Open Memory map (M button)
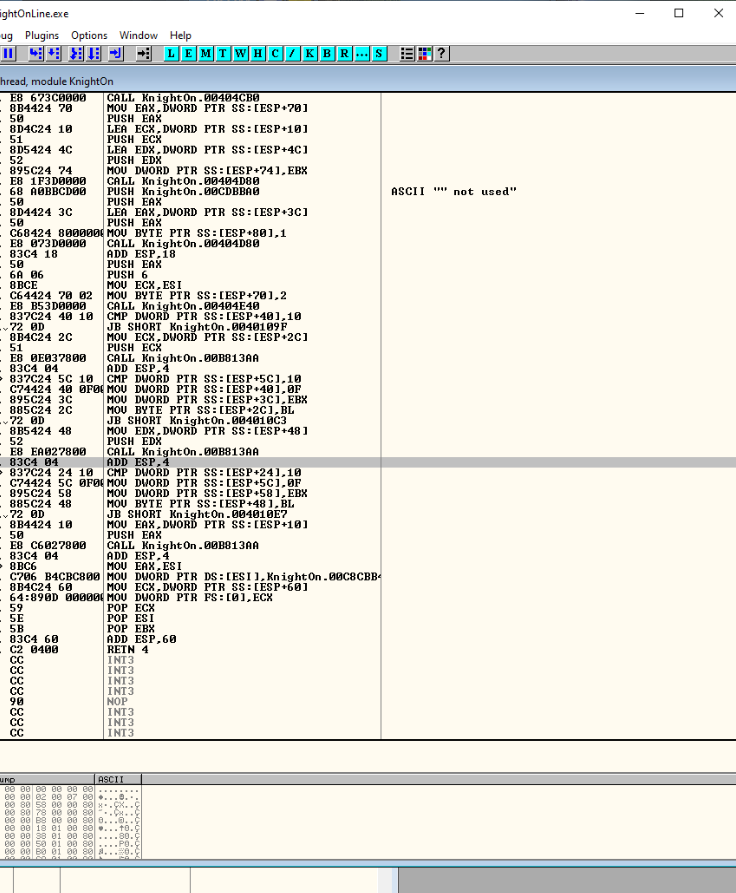Viewport: 736px width, 893px height. tap(206, 53)
